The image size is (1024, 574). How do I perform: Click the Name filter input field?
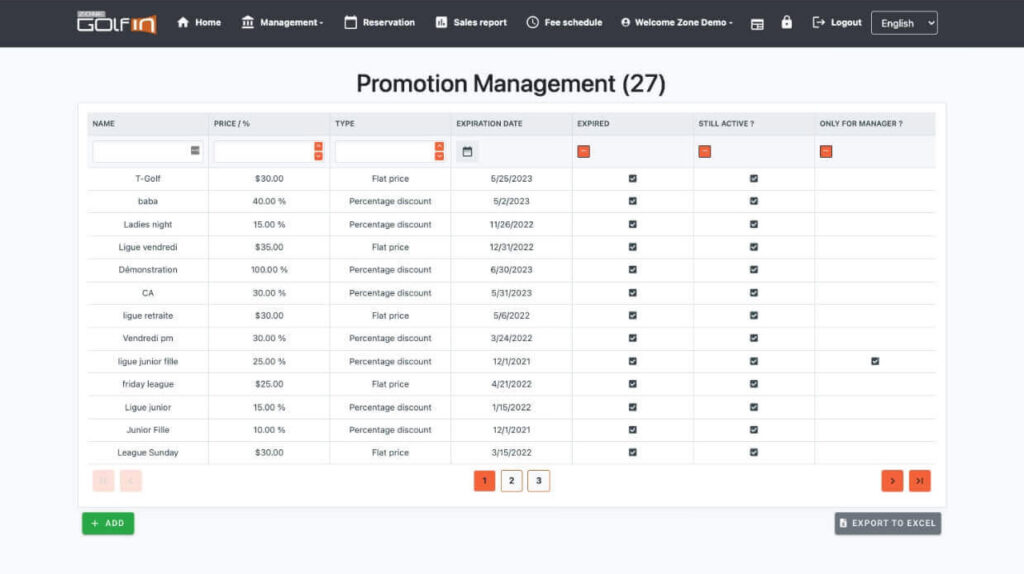coord(140,152)
